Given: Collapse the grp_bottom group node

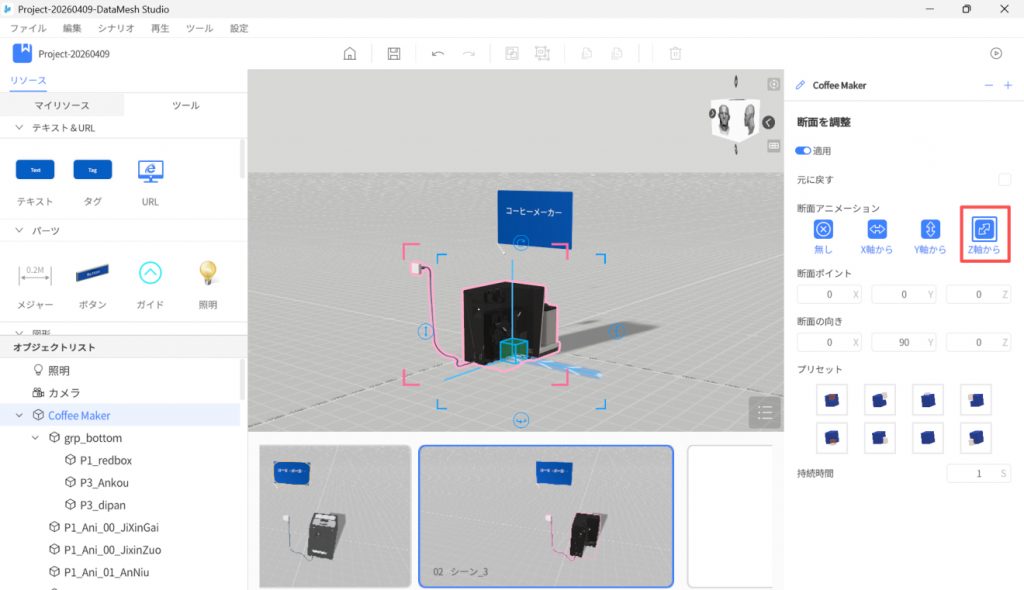Looking at the screenshot, I should 35,438.
